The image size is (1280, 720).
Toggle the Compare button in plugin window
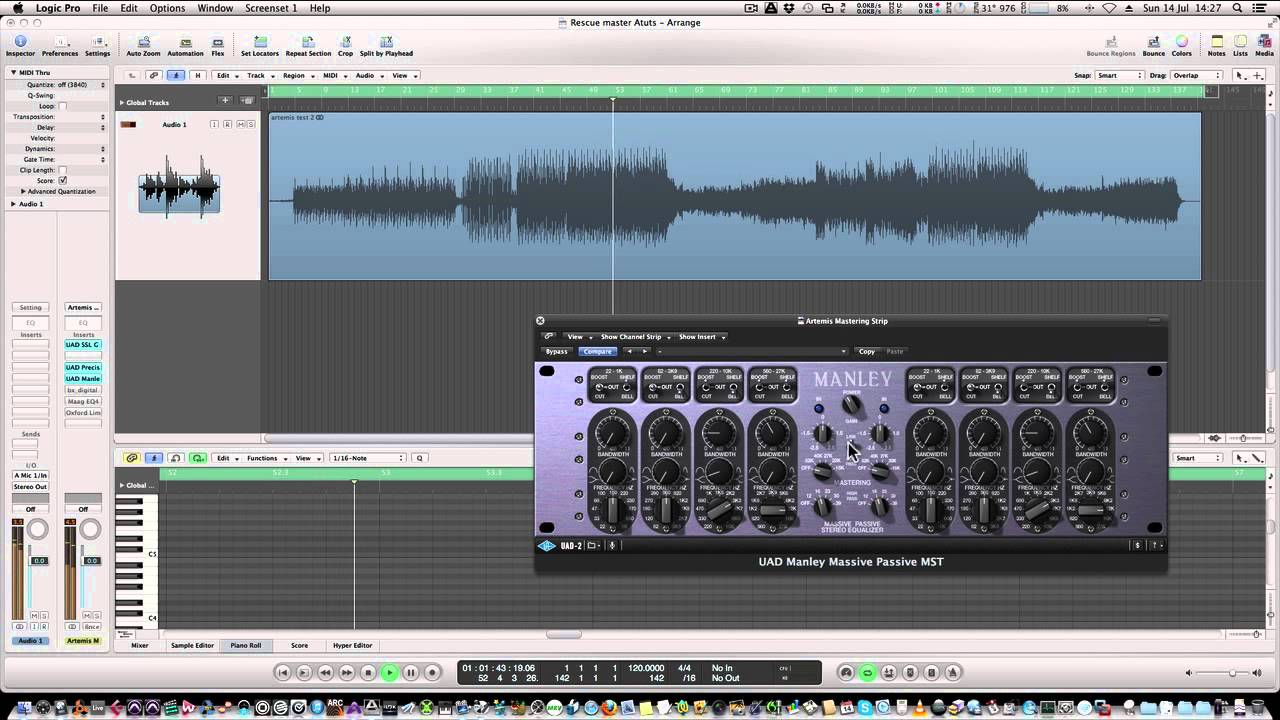(x=597, y=351)
